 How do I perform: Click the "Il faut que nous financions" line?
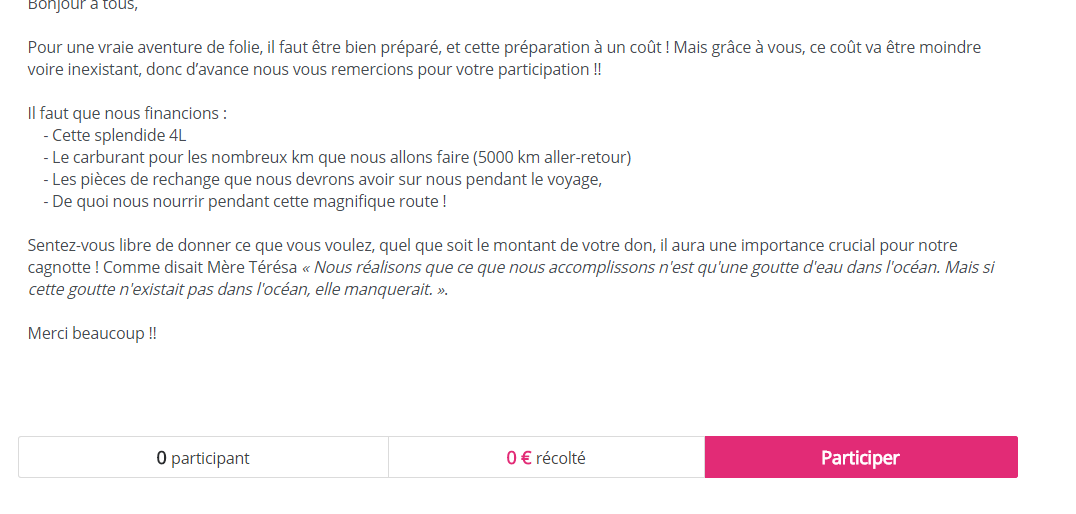coord(128,113)
